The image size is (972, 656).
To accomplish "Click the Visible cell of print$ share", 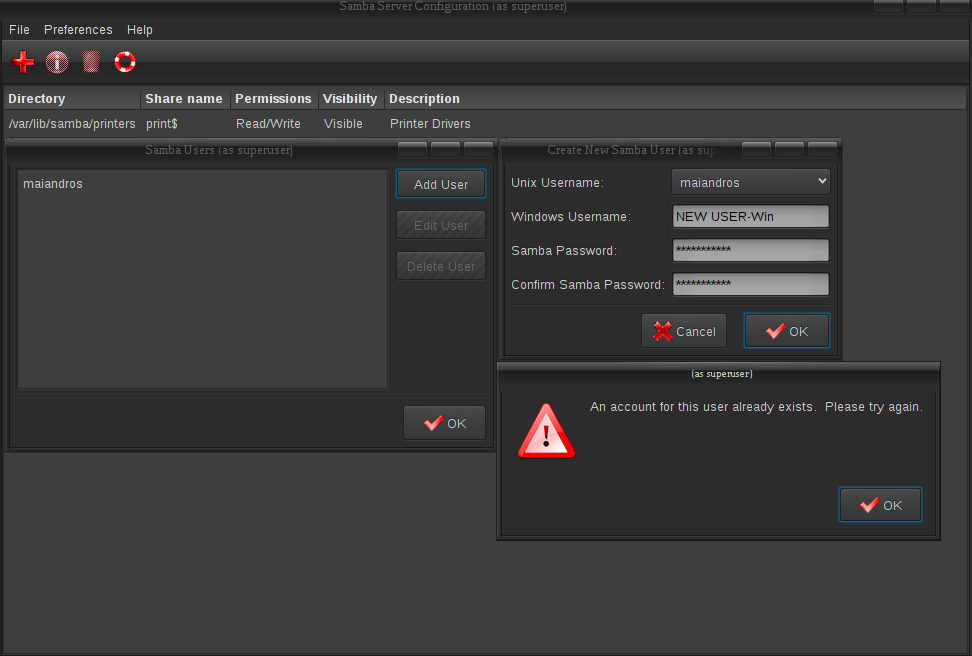I will click(343, 124).
